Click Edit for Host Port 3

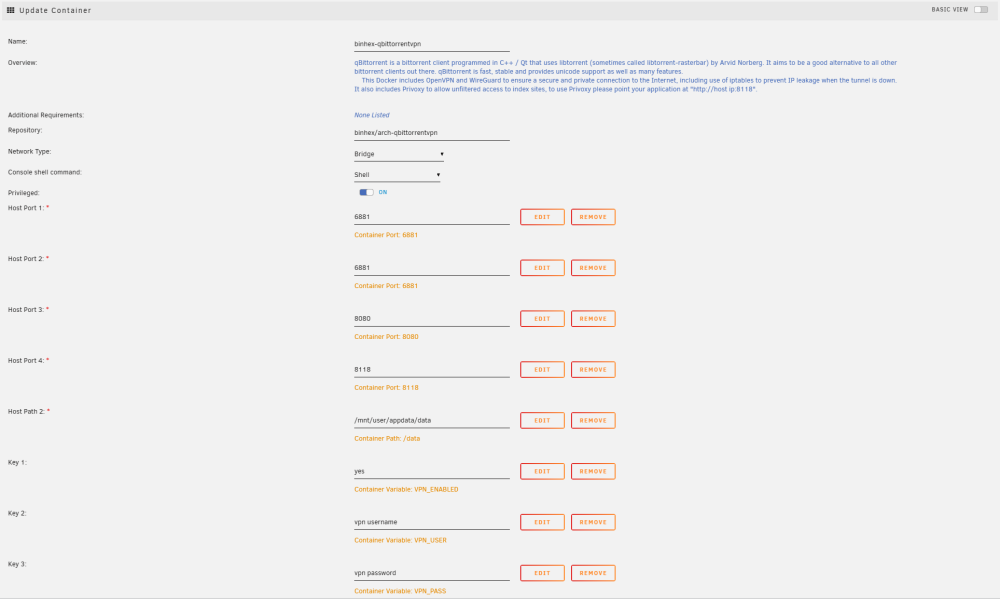coord(542,319)
